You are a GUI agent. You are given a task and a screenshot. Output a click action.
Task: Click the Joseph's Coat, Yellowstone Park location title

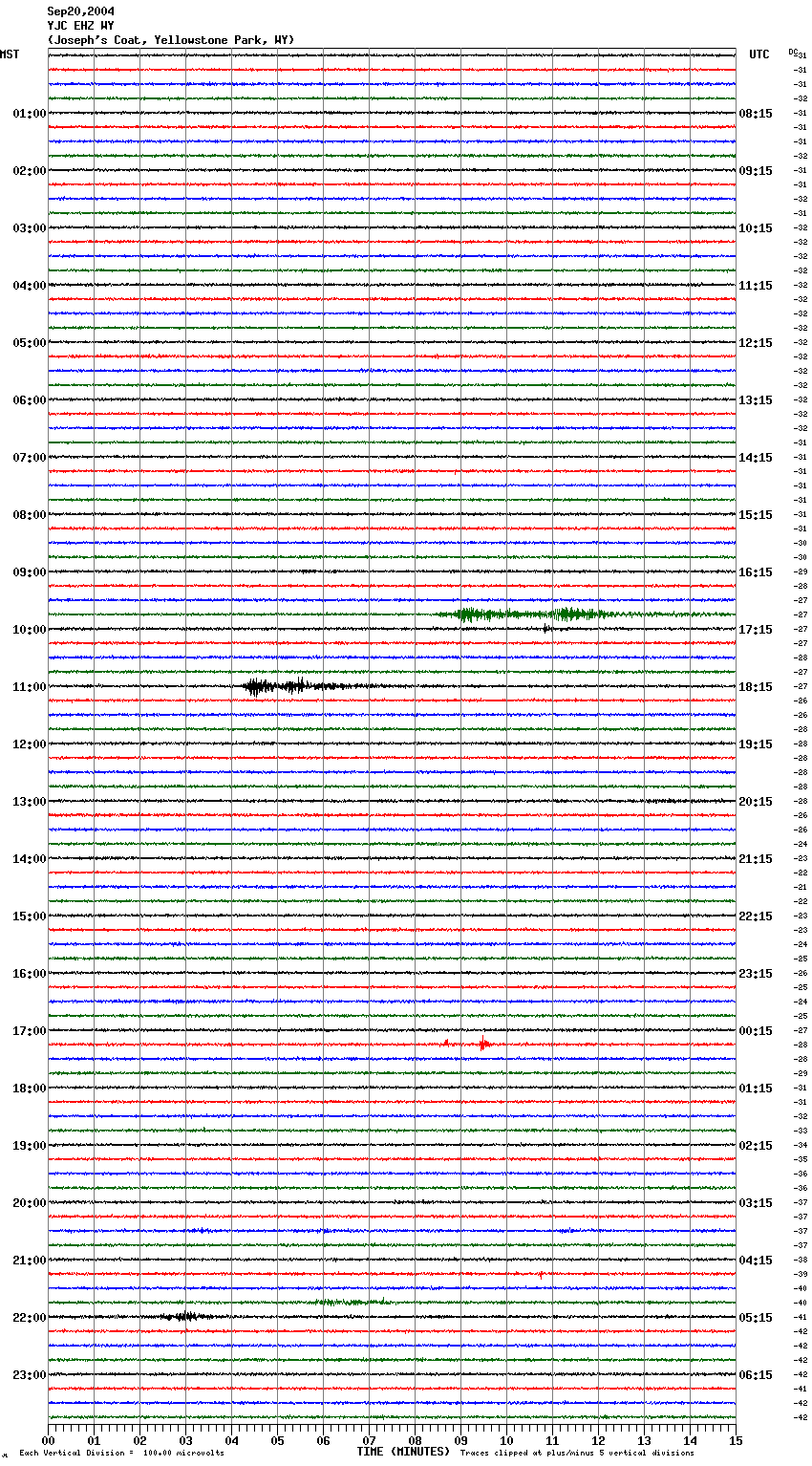tap(171, 40)
